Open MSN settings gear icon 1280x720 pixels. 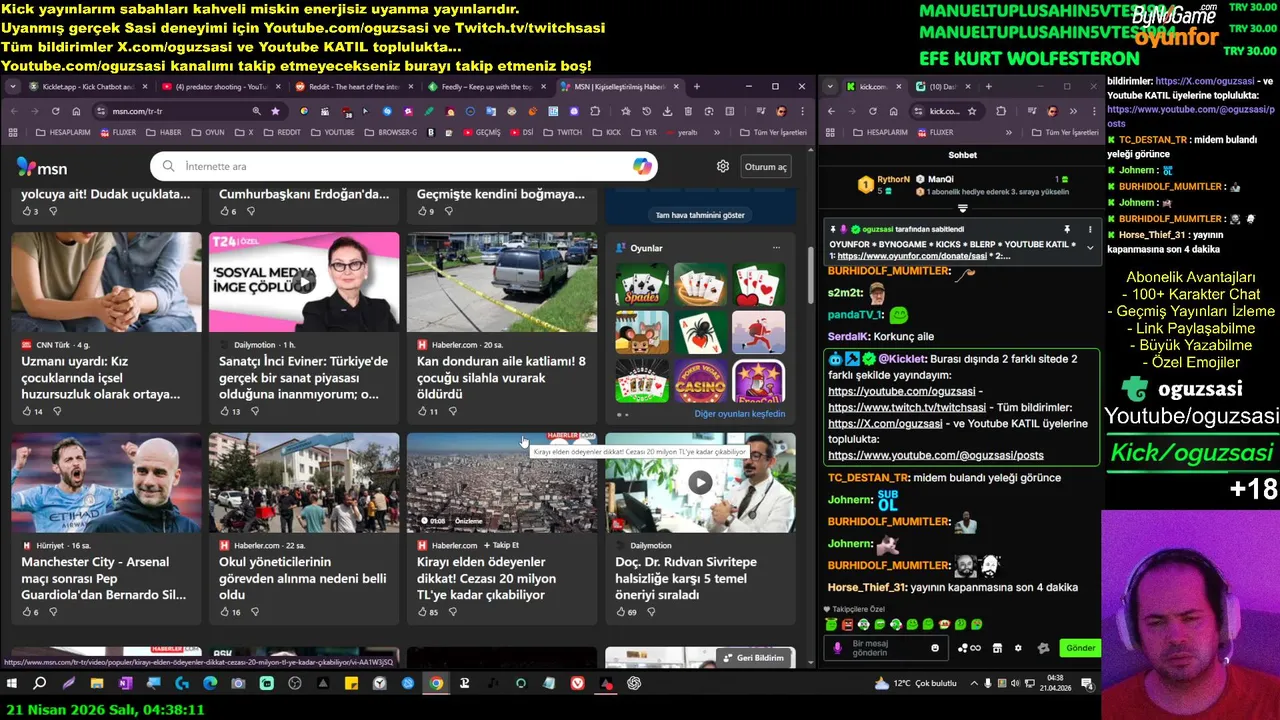point(723,167)
